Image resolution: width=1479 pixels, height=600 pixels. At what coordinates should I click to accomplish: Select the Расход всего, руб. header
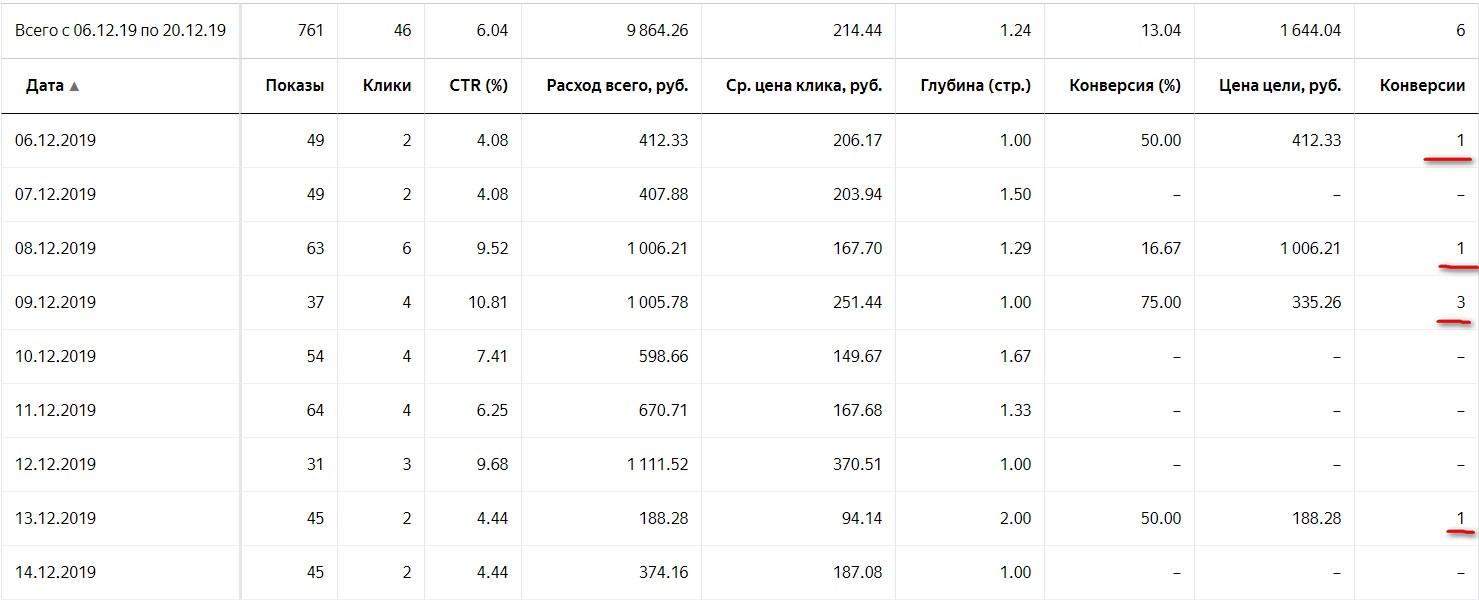[x=617, y=86]
